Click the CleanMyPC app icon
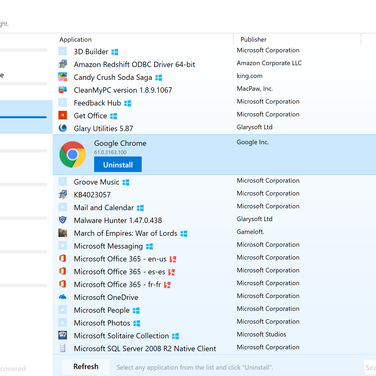Viewport: 376px width, 376px height. tap(63, 90)
